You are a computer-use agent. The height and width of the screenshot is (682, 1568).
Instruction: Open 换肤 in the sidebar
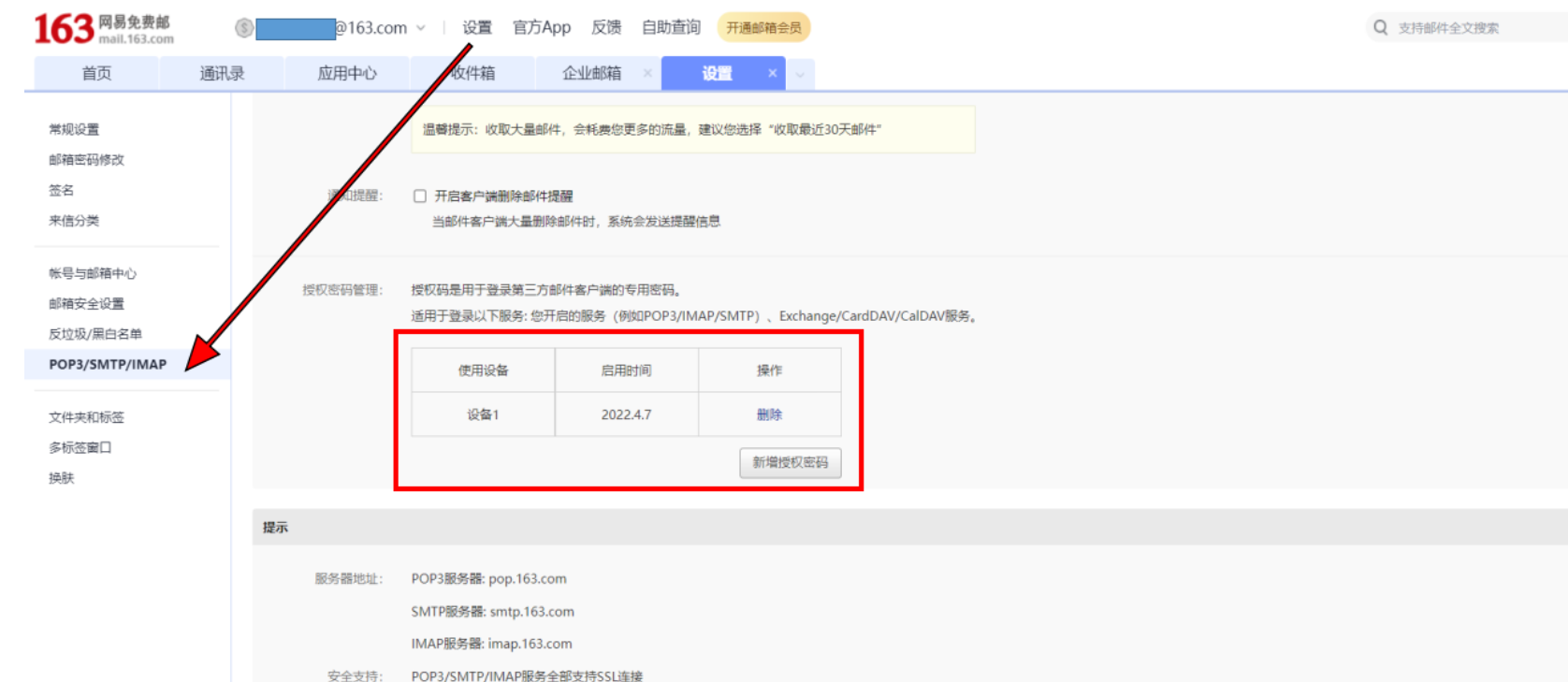(61, 478)
